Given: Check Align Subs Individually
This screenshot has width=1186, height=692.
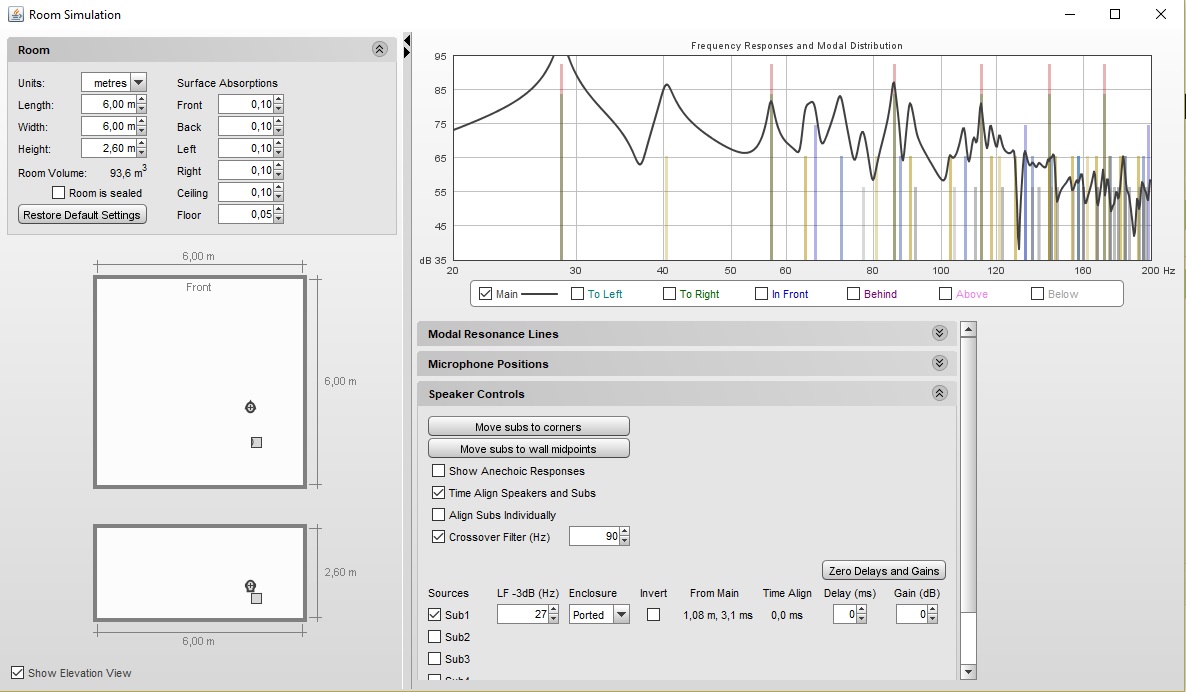Looking at the screenshot, I should (x=438, y=514).
